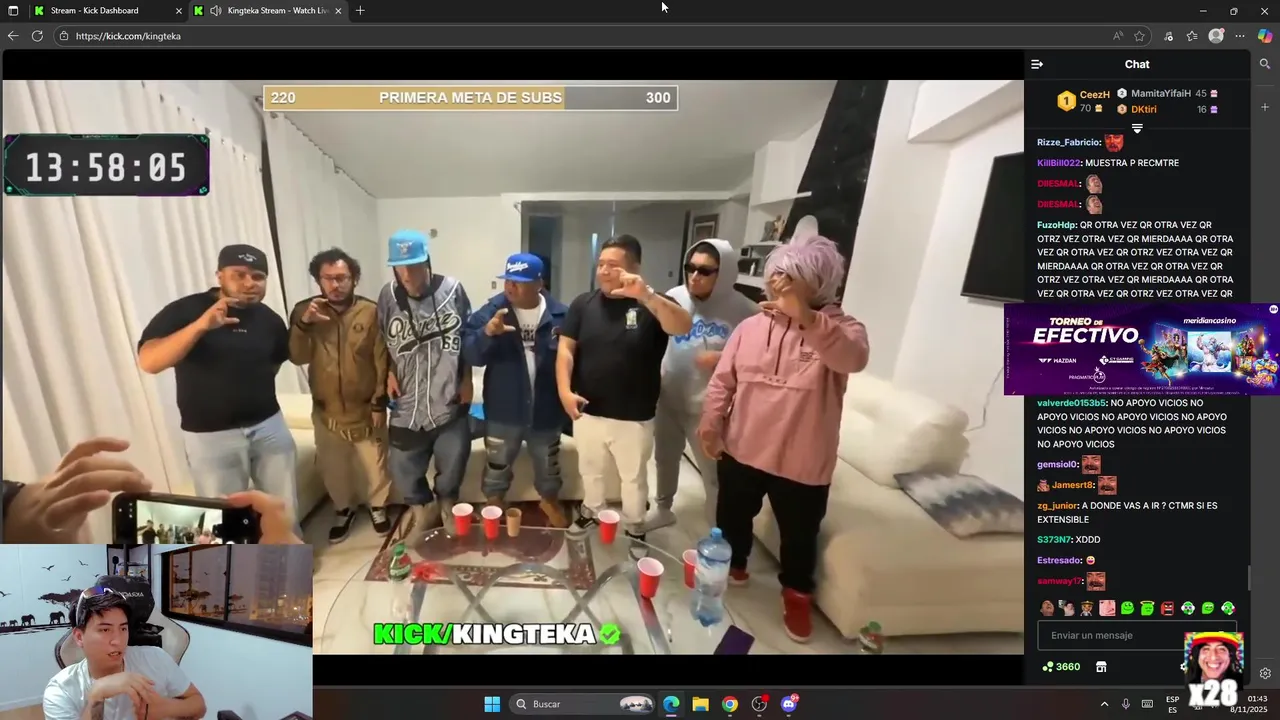This screenshot has width=1280, height=720.
Task: Close the Kingteka Stream tab
Action: 338,11
